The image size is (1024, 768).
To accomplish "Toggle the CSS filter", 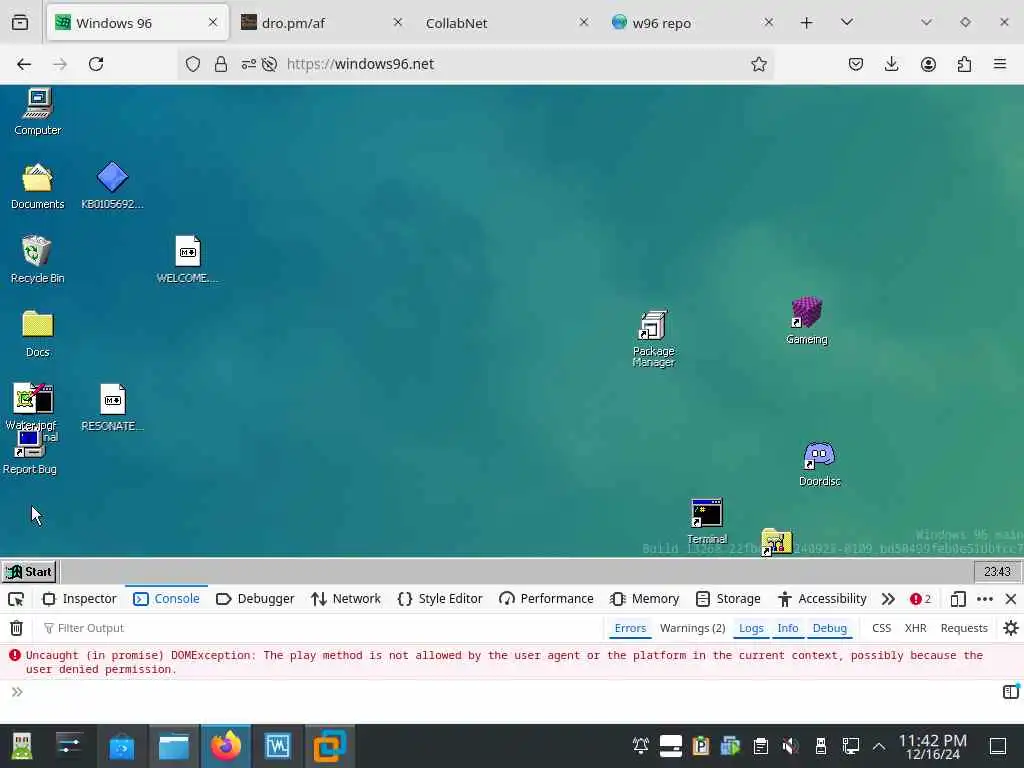I will (881, 628).
